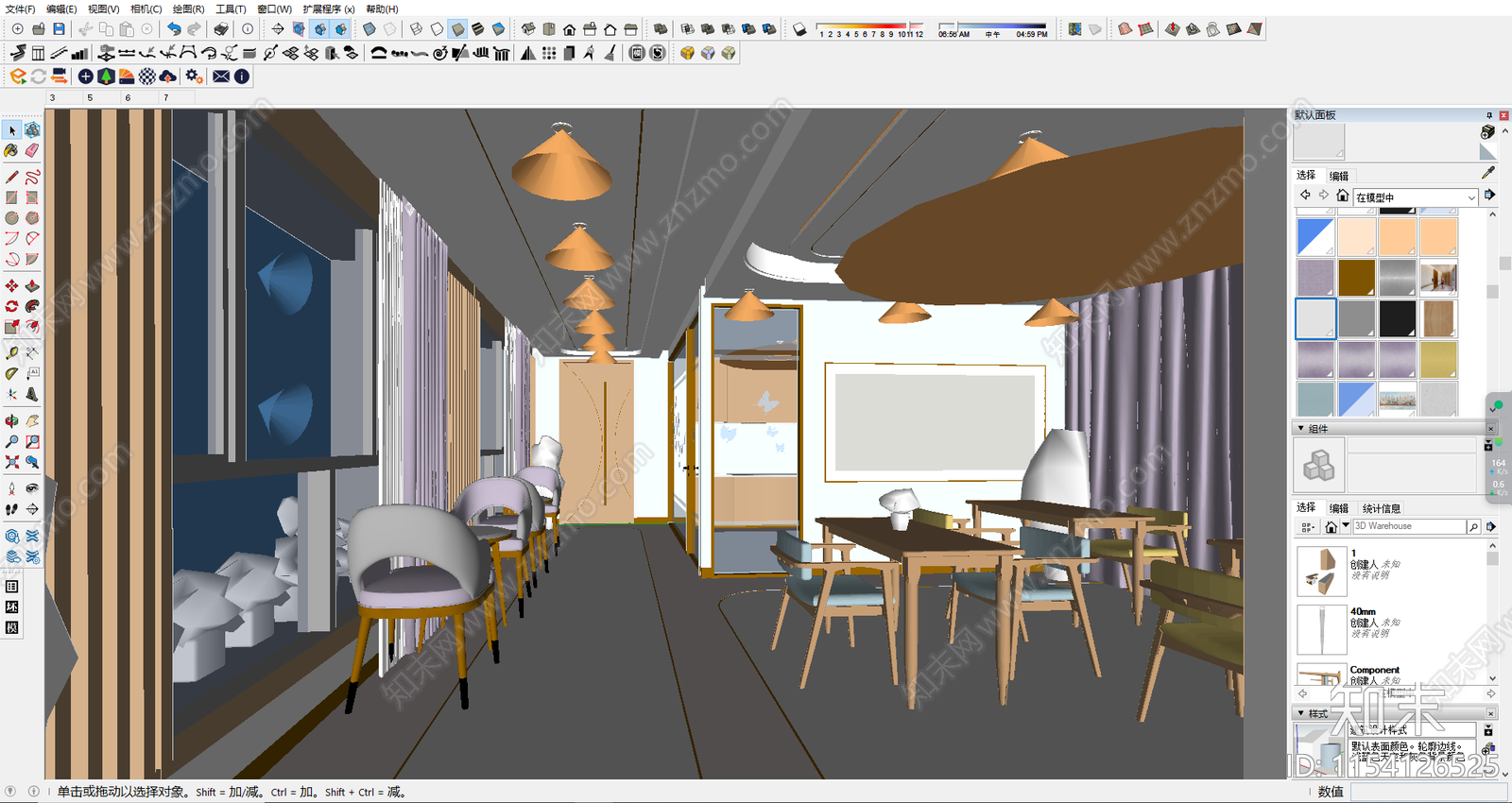Switch to Iso house view icon
1512x803 pixels.
(x=528, y=29)
